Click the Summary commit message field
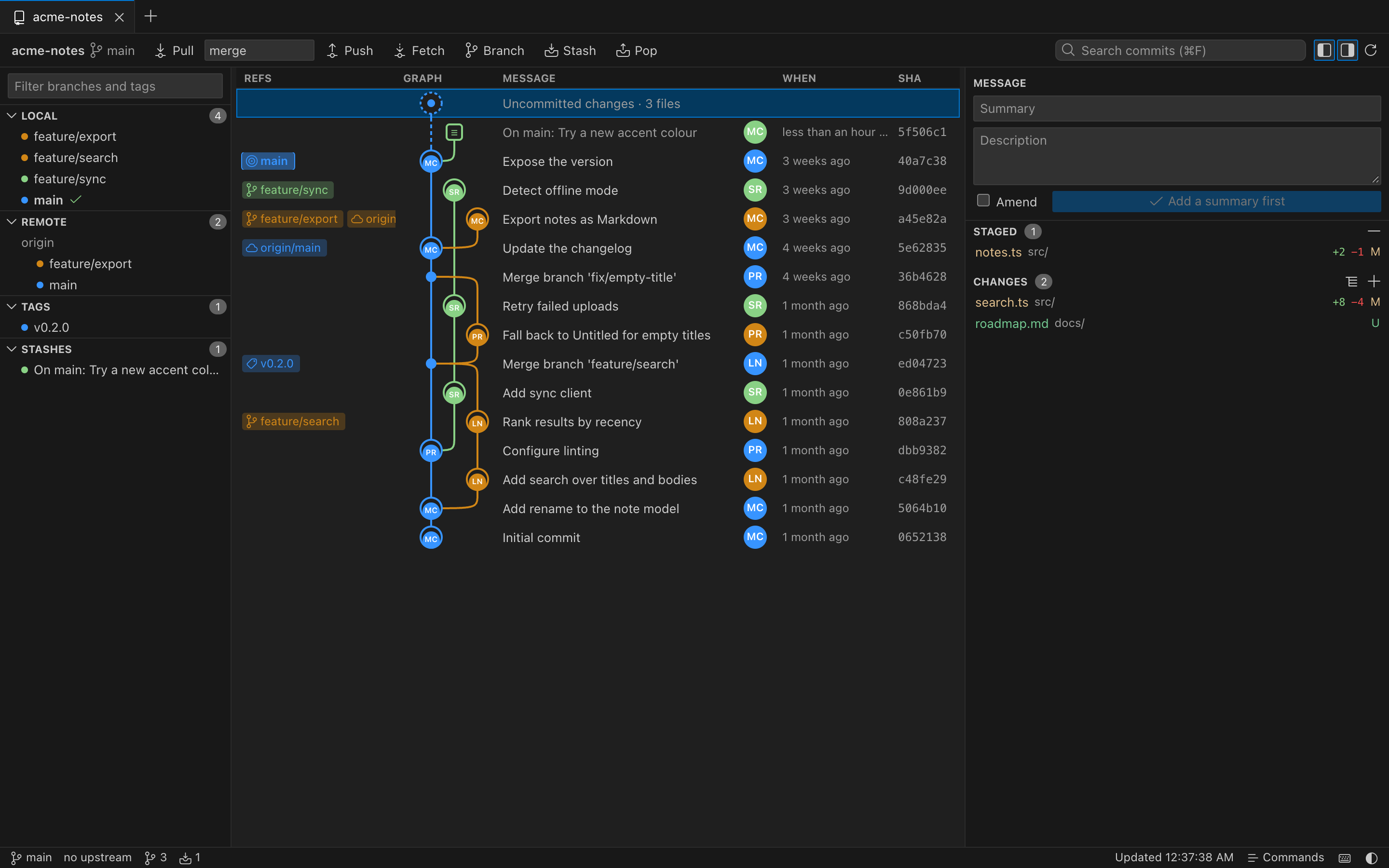 point(1177,108)
